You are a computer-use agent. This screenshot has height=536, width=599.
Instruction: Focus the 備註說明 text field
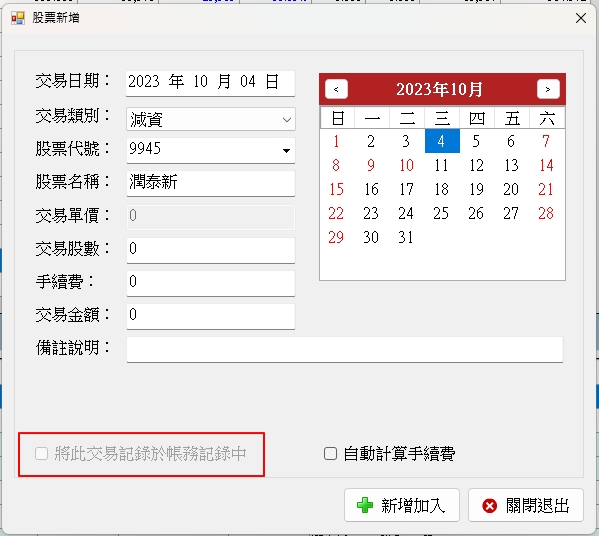pos(345,349)
